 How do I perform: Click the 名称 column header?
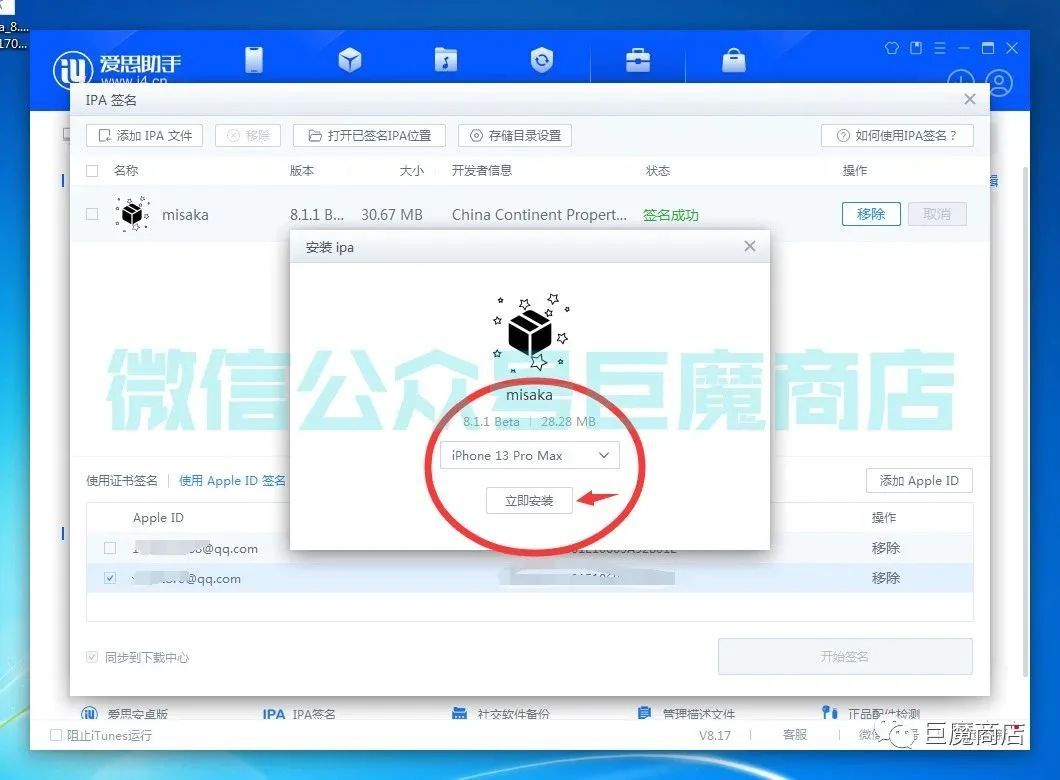pyautogui.click(x=126, y=170)
